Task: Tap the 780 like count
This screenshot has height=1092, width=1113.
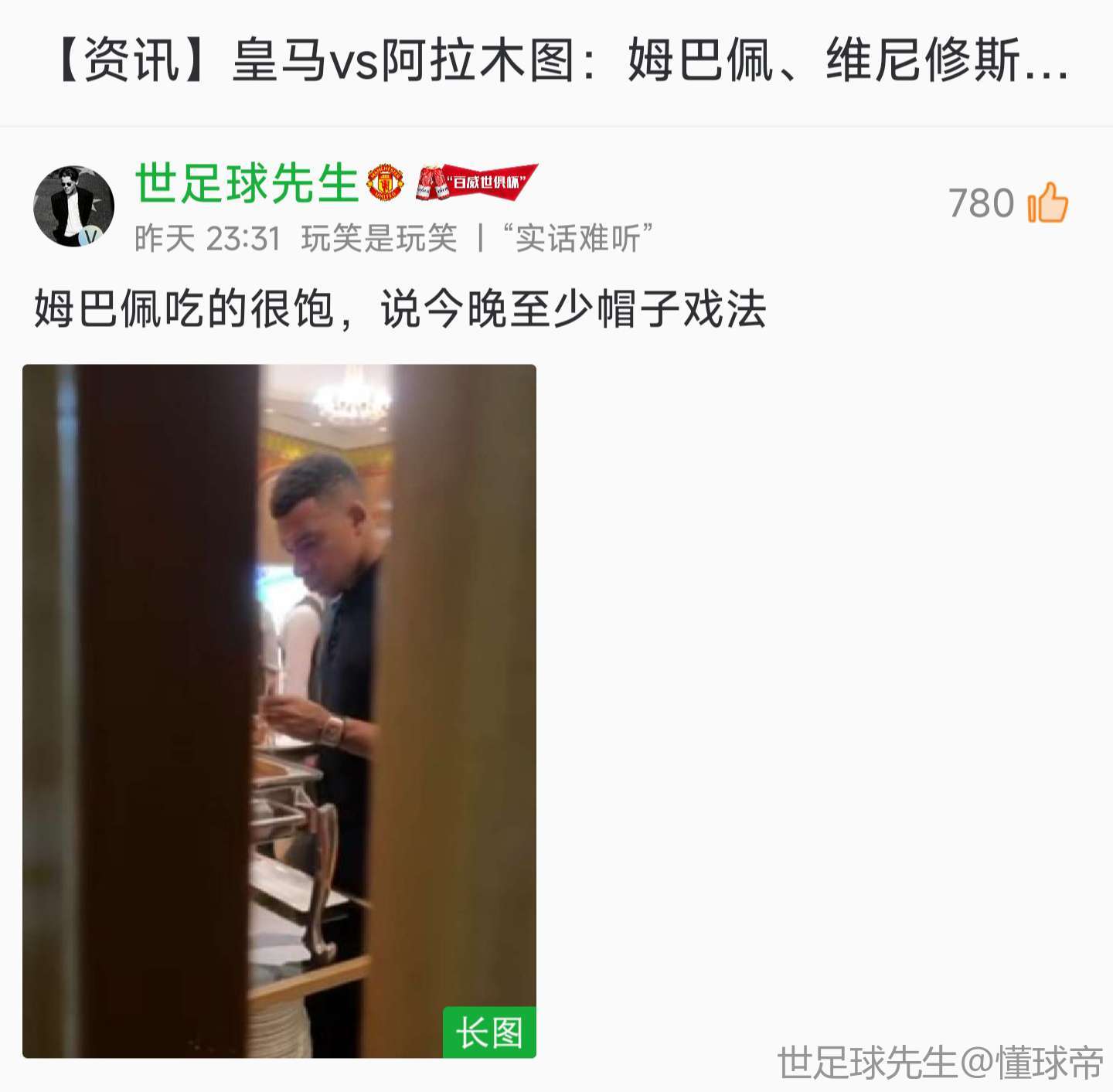Action: 981,203
